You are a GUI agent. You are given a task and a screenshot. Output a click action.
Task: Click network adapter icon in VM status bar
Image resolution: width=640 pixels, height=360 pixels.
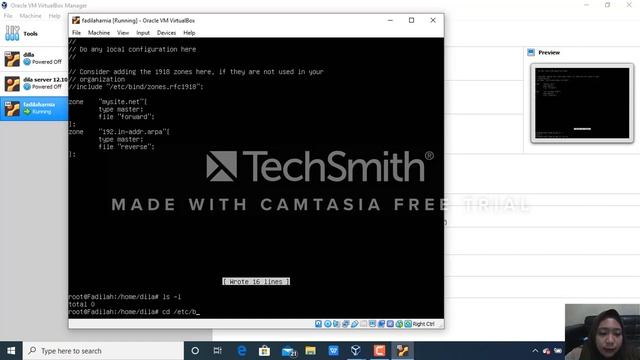tap(345, 324)
